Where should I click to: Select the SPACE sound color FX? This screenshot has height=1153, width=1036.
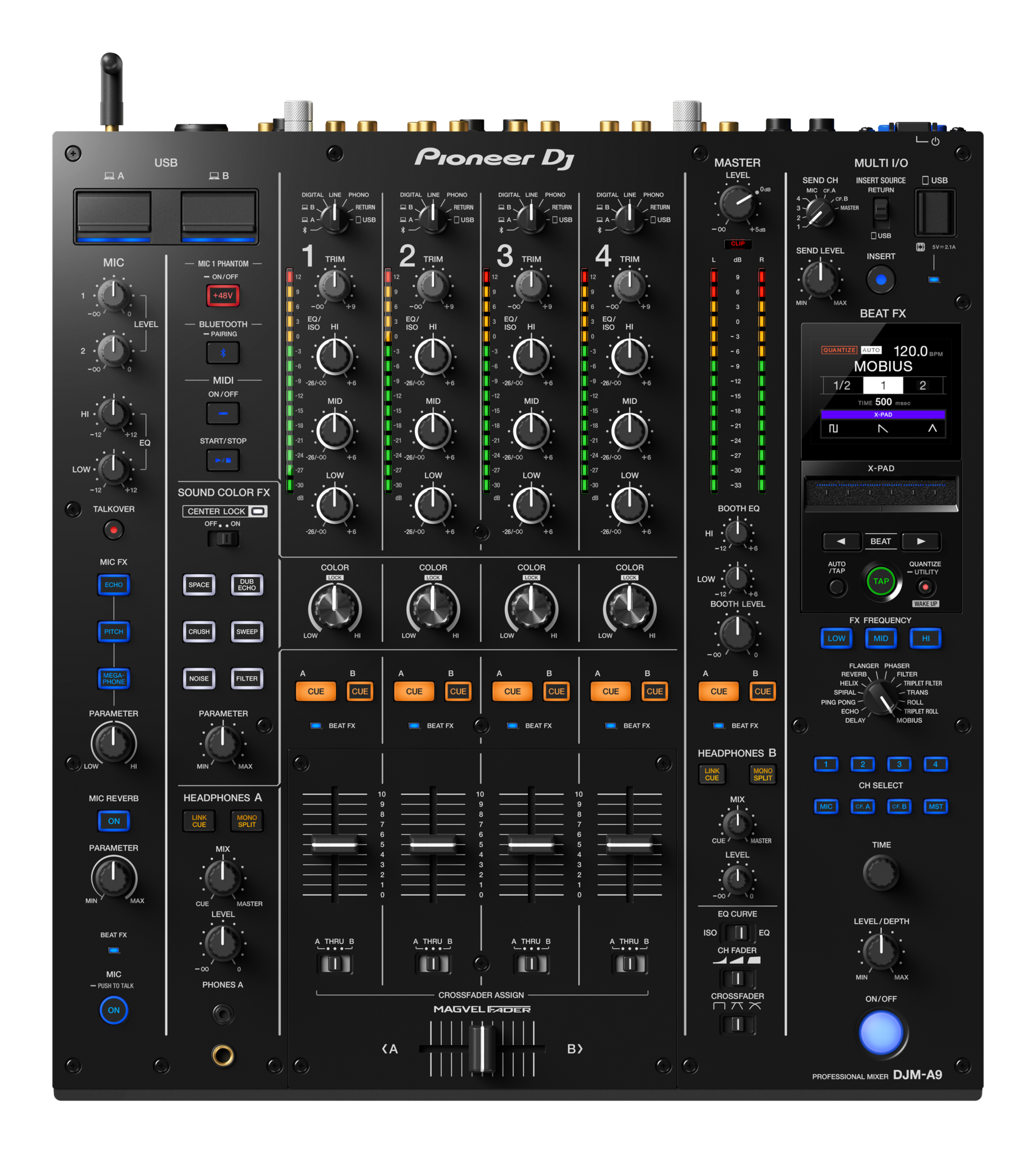click(199, 585)
